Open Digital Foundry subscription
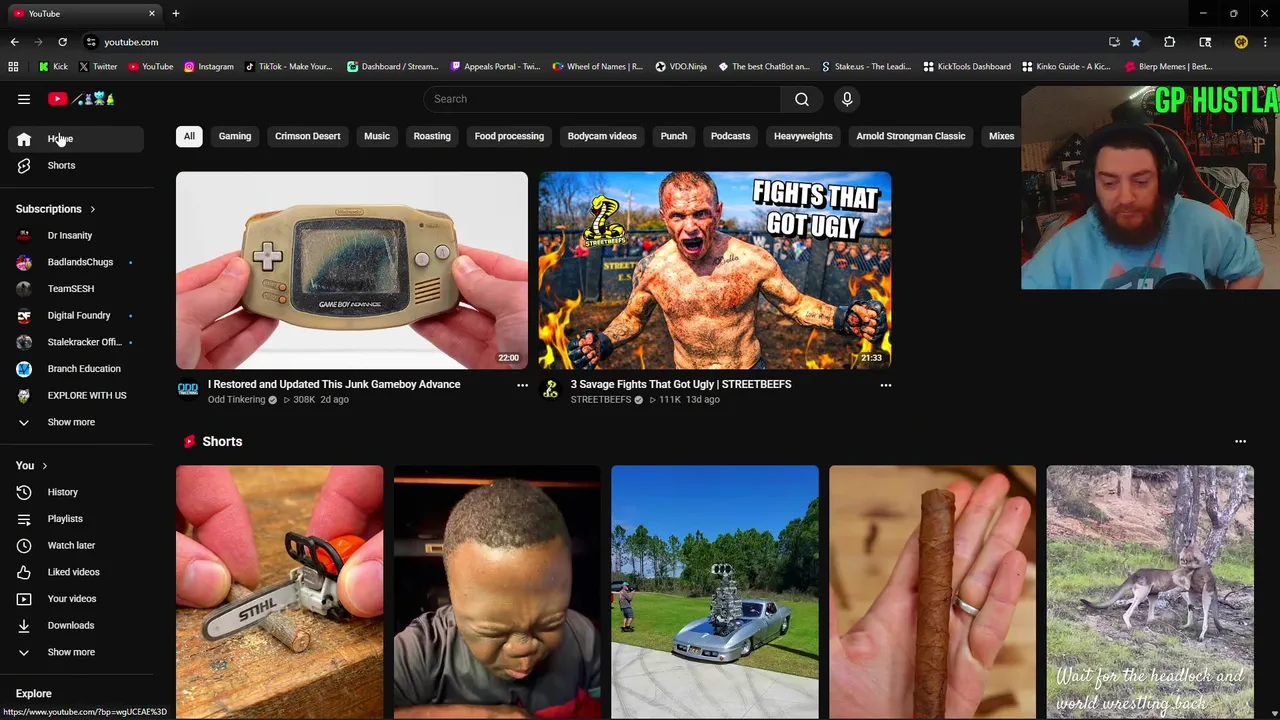Image resolution: width=1280 pixels, height=720 pixels. [76, 315]
